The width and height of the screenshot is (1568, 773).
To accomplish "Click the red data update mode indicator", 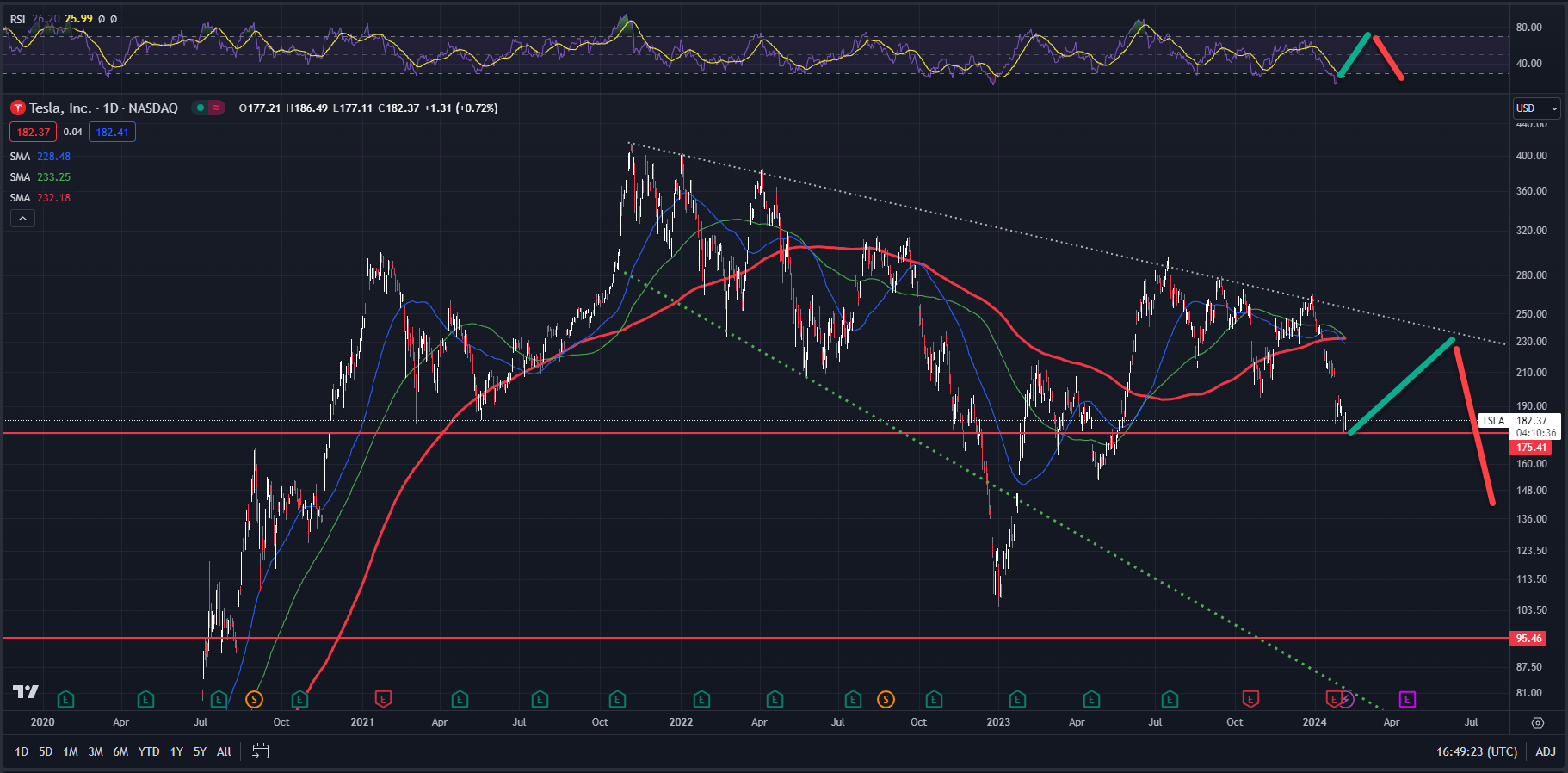I will point(216,108).
